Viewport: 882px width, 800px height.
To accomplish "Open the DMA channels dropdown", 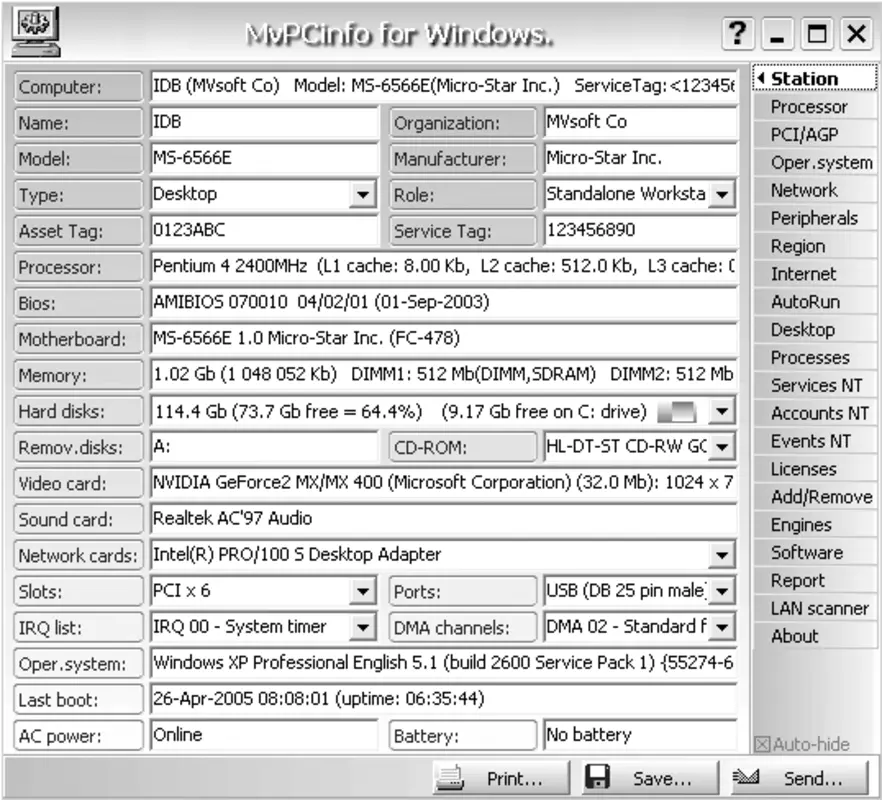I will (x=722, y=627).
